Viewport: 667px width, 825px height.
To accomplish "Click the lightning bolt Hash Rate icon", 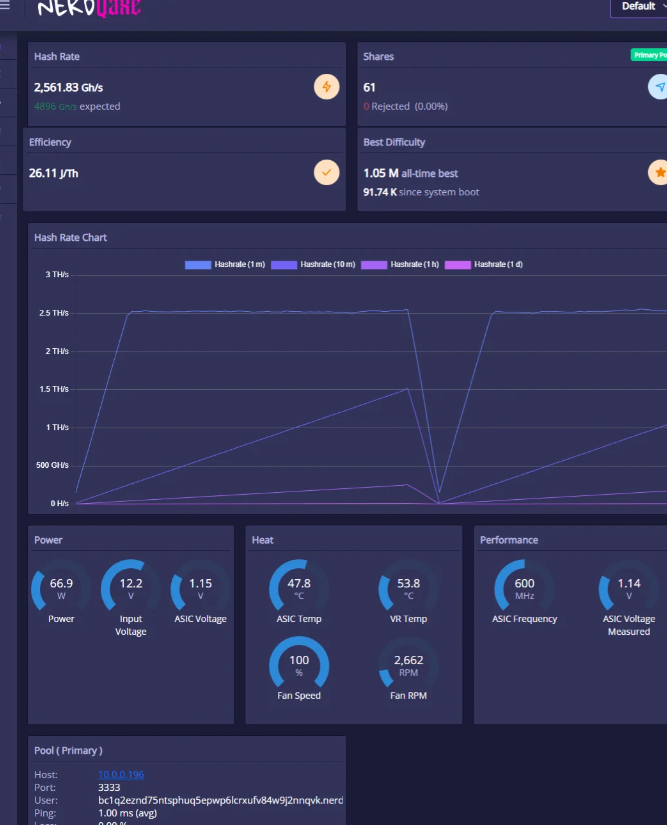I will pyautogui.click(x=327, y=87).
